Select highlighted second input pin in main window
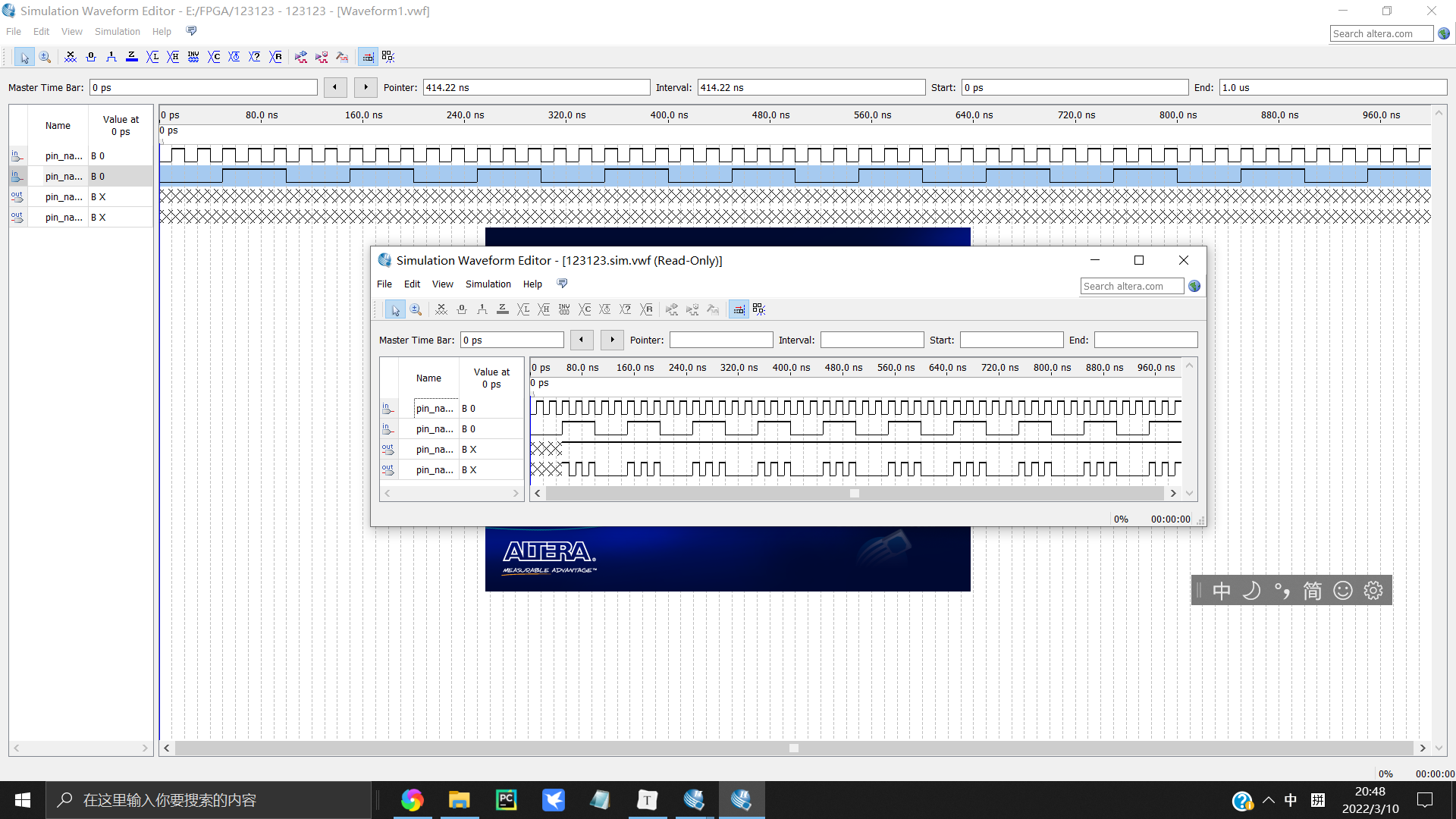The height and width of the screenshot is (819, 1456). point(81,176)
